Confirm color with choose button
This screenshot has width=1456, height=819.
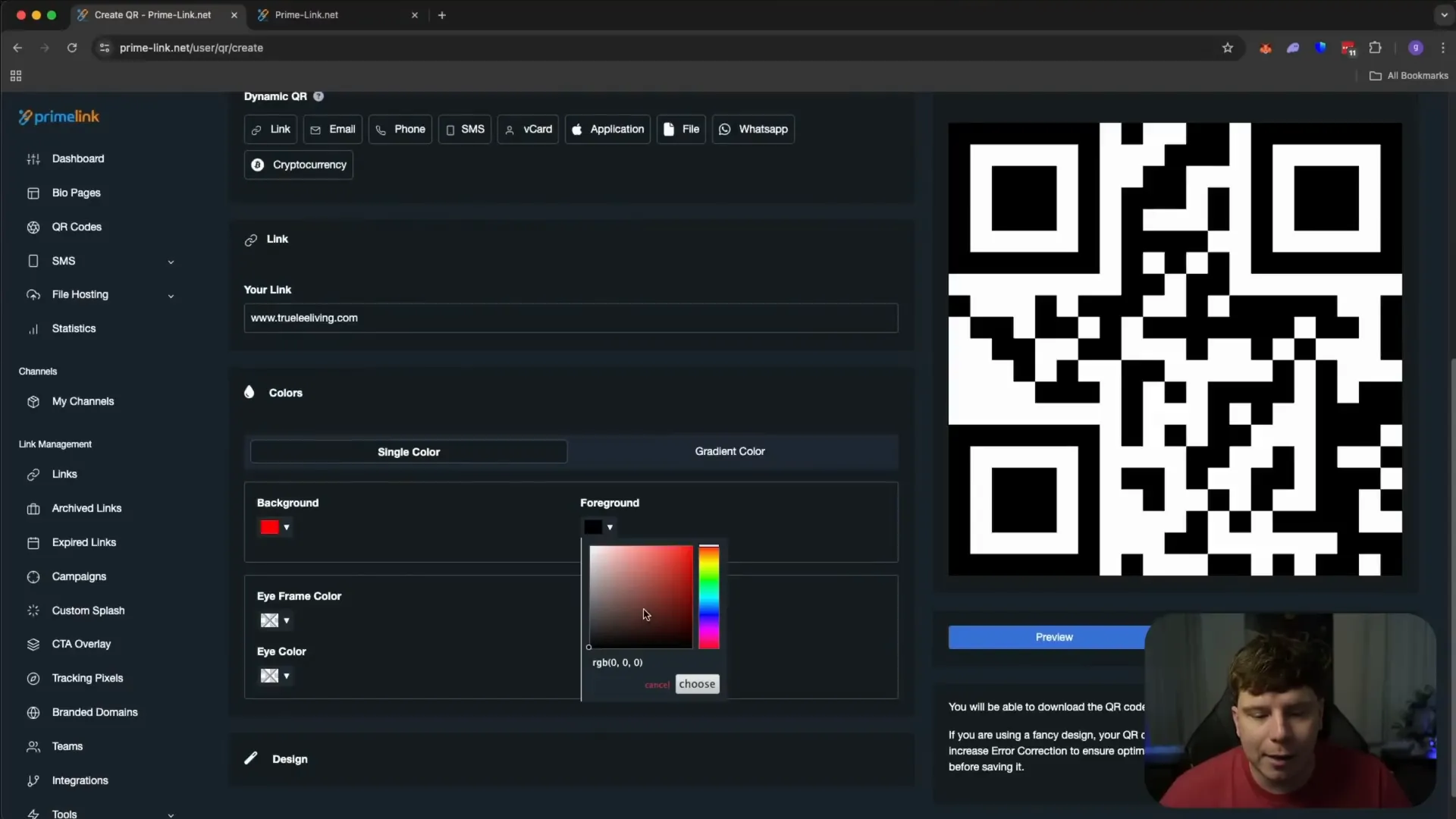pos(697,684)
